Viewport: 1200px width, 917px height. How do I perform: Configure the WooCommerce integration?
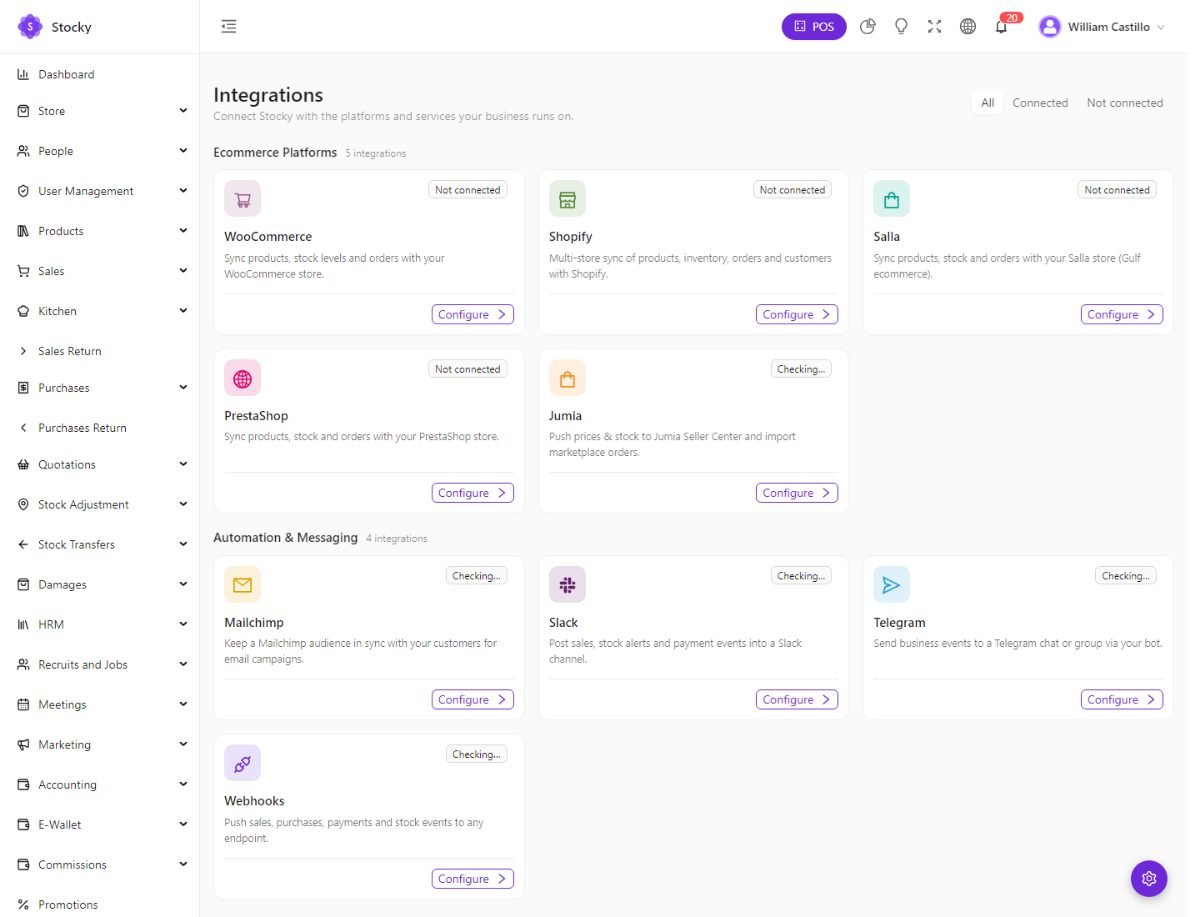(473, 314)
